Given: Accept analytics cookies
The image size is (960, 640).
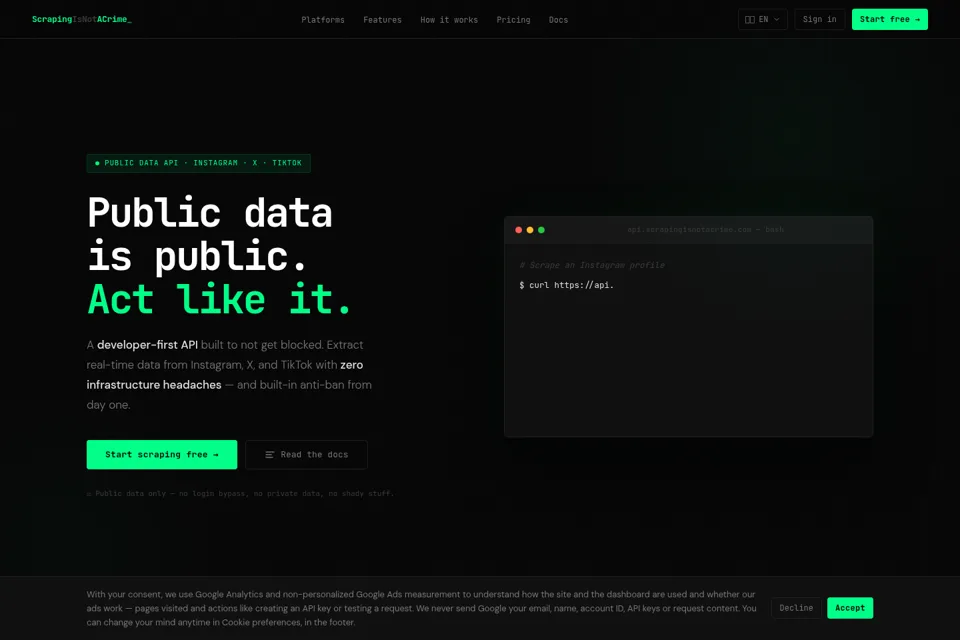Looking at the screenshot, I should tap(850, 608).
